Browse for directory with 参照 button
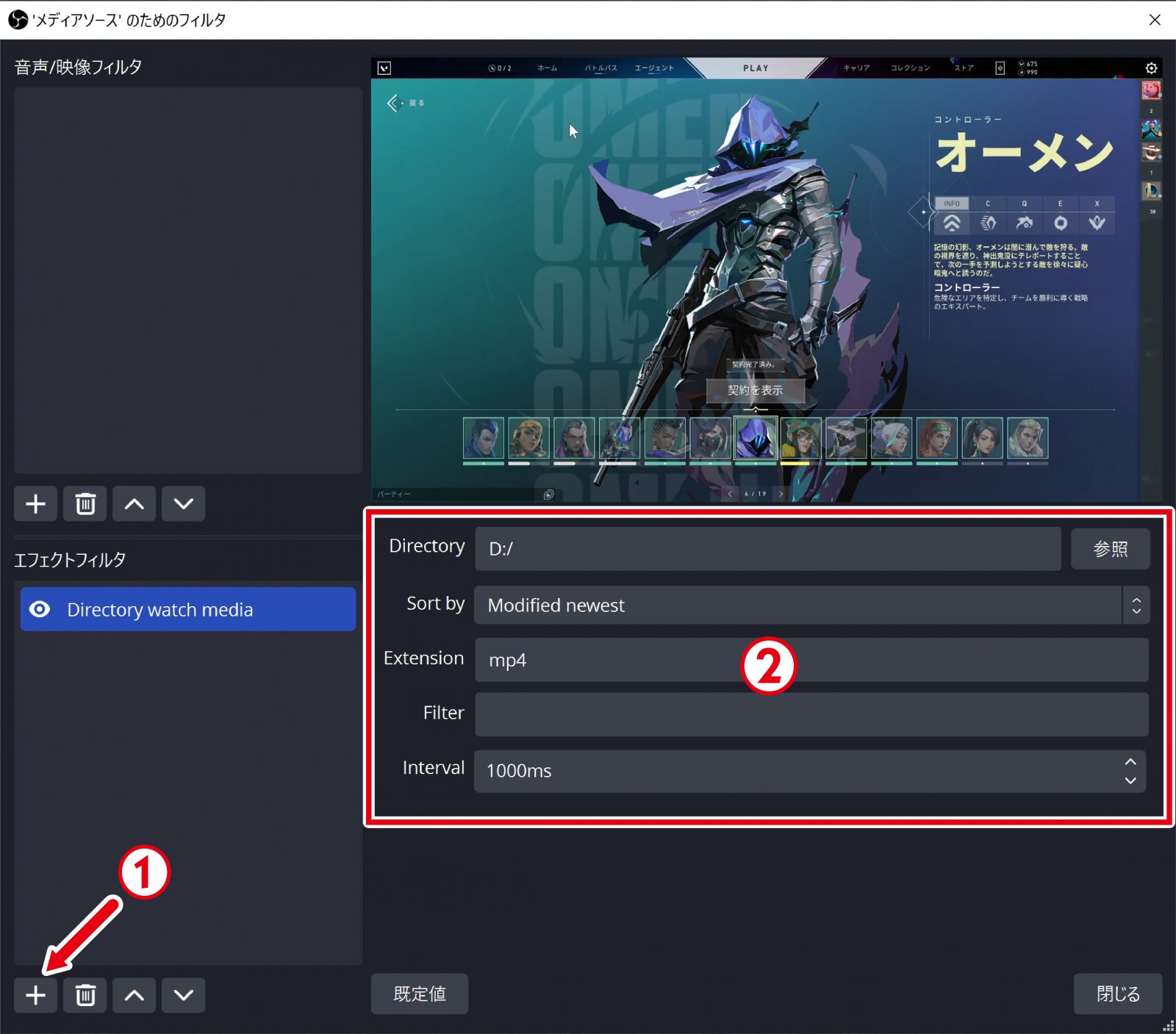The image size is (1176, 1034). (1110, 548)
